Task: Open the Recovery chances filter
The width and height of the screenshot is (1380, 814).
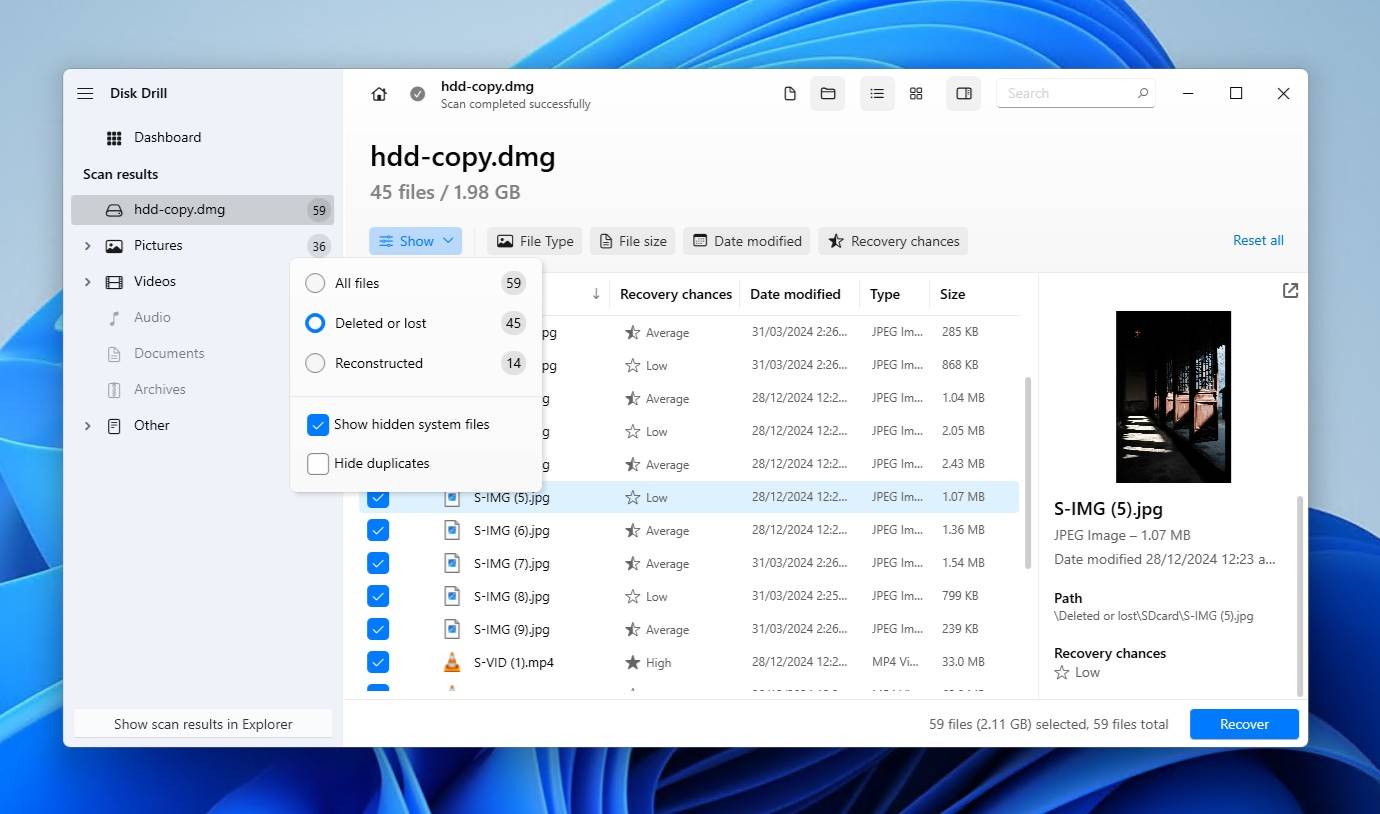Action: coord(893,241)
